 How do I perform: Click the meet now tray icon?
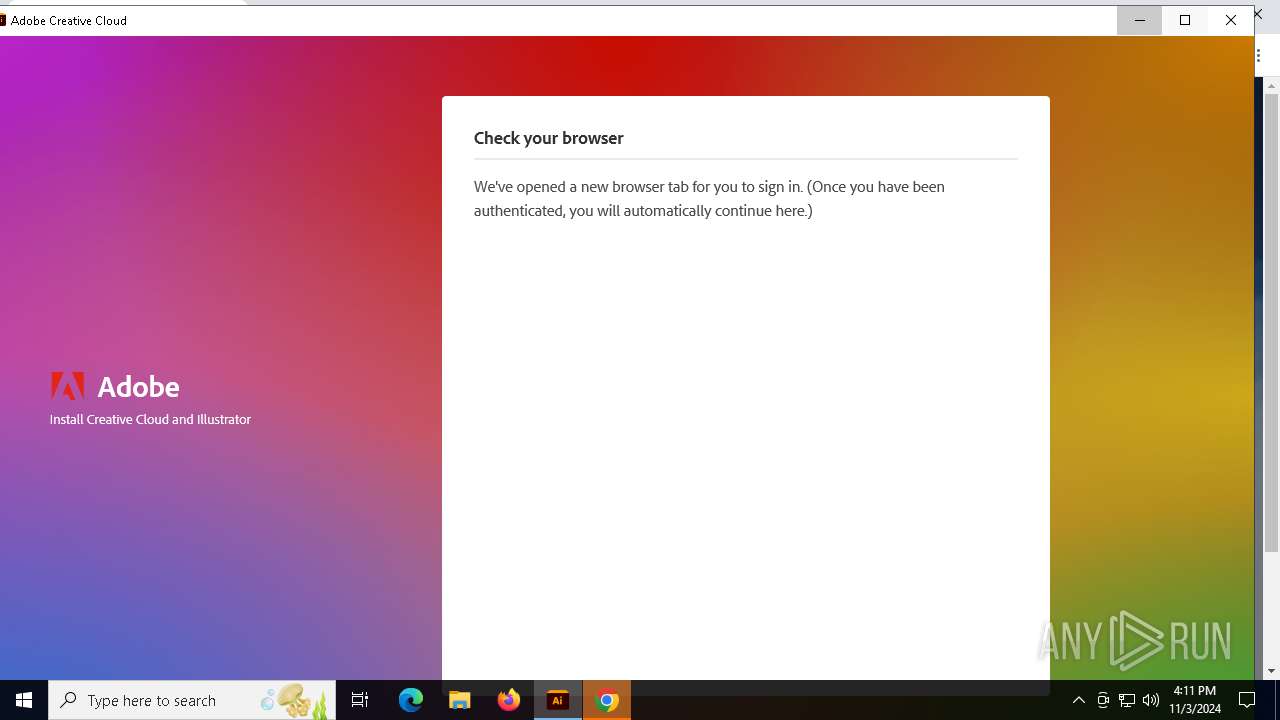1103,700
